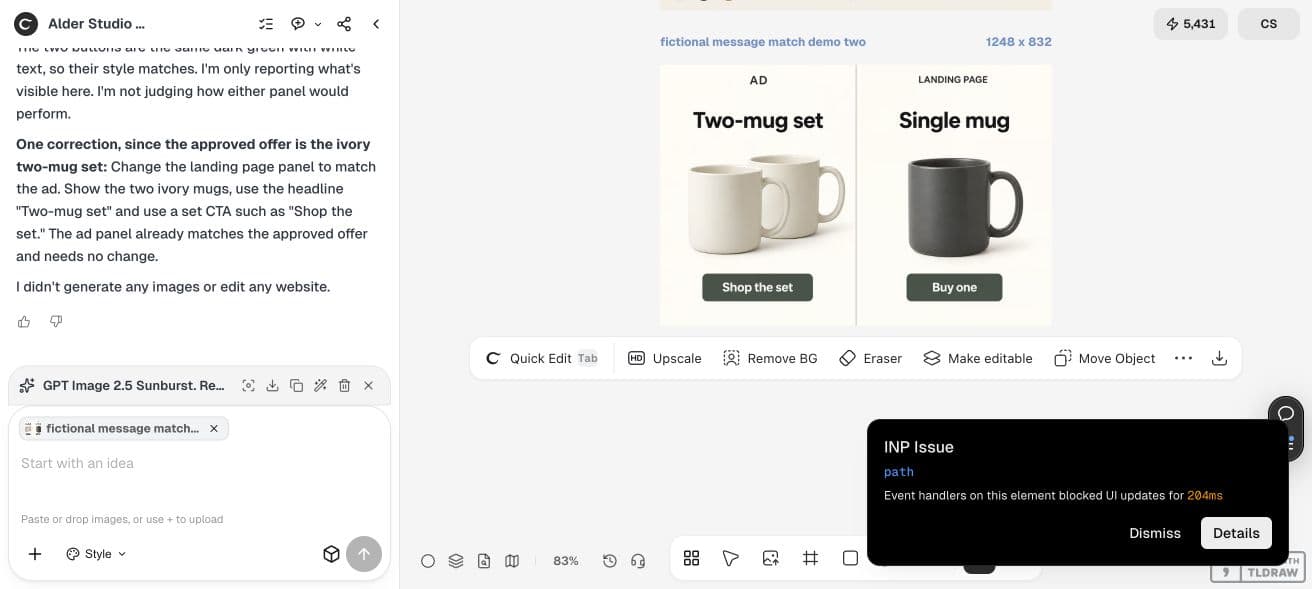The height and width of the screenshot is (589, 1312).
Task: Focus the 'Start with an idea' prompt field
Action: pyautogui.click(x=199, y=463)
